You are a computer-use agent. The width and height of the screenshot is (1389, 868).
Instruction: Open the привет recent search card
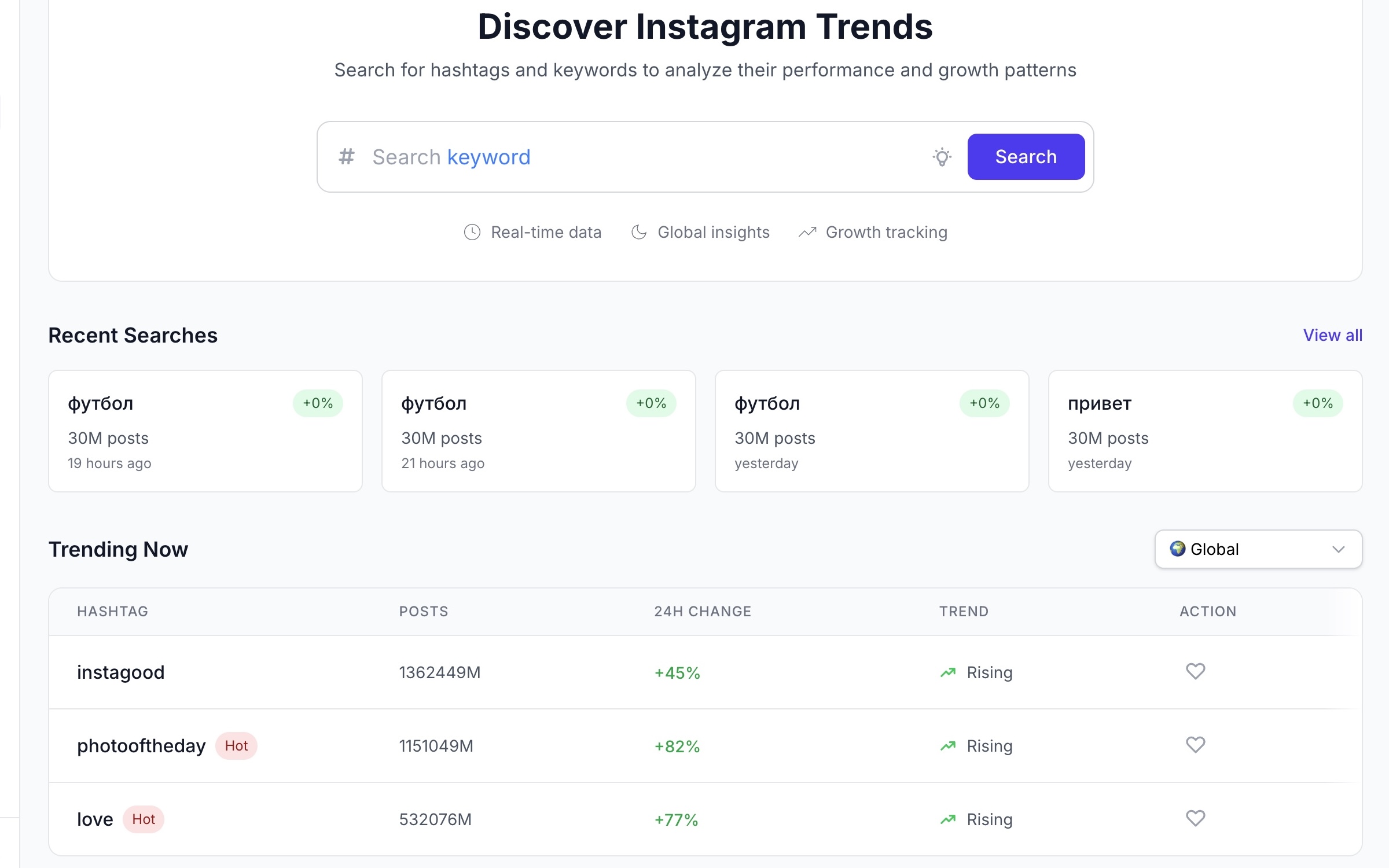[x=1205, y=431]
